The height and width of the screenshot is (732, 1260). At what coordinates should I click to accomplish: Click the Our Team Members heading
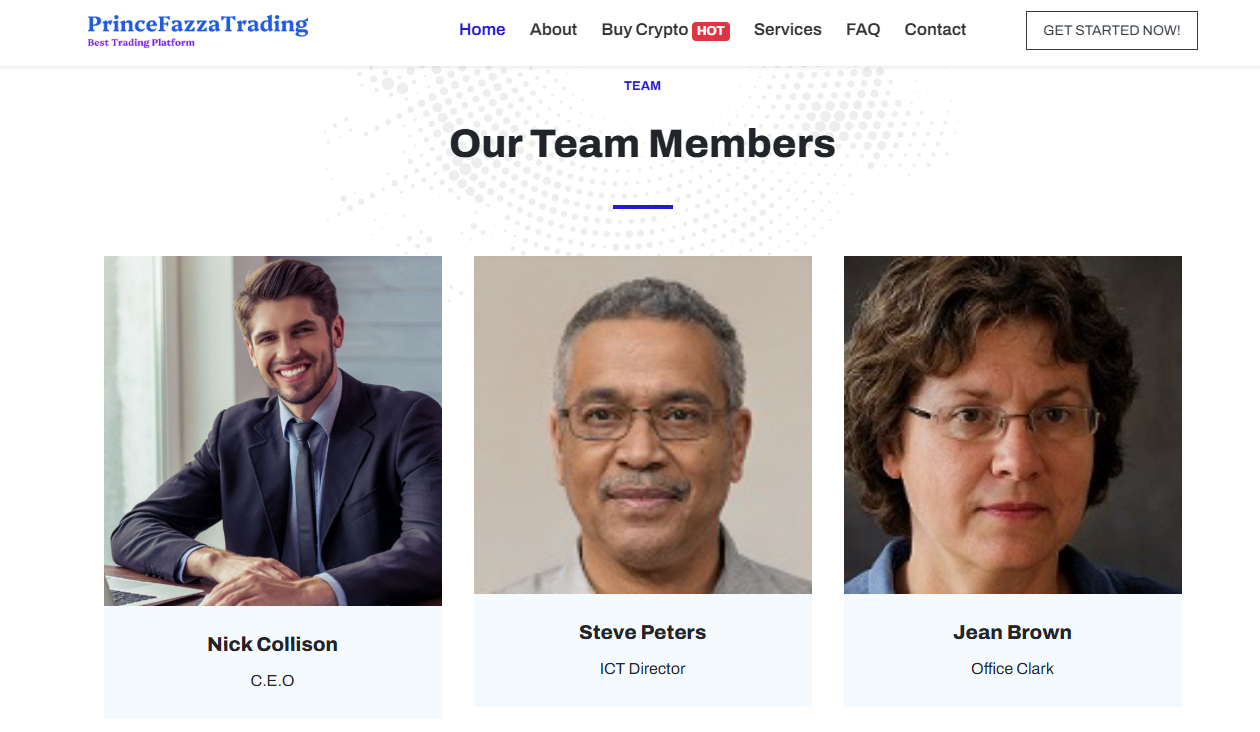coord(642,144)
